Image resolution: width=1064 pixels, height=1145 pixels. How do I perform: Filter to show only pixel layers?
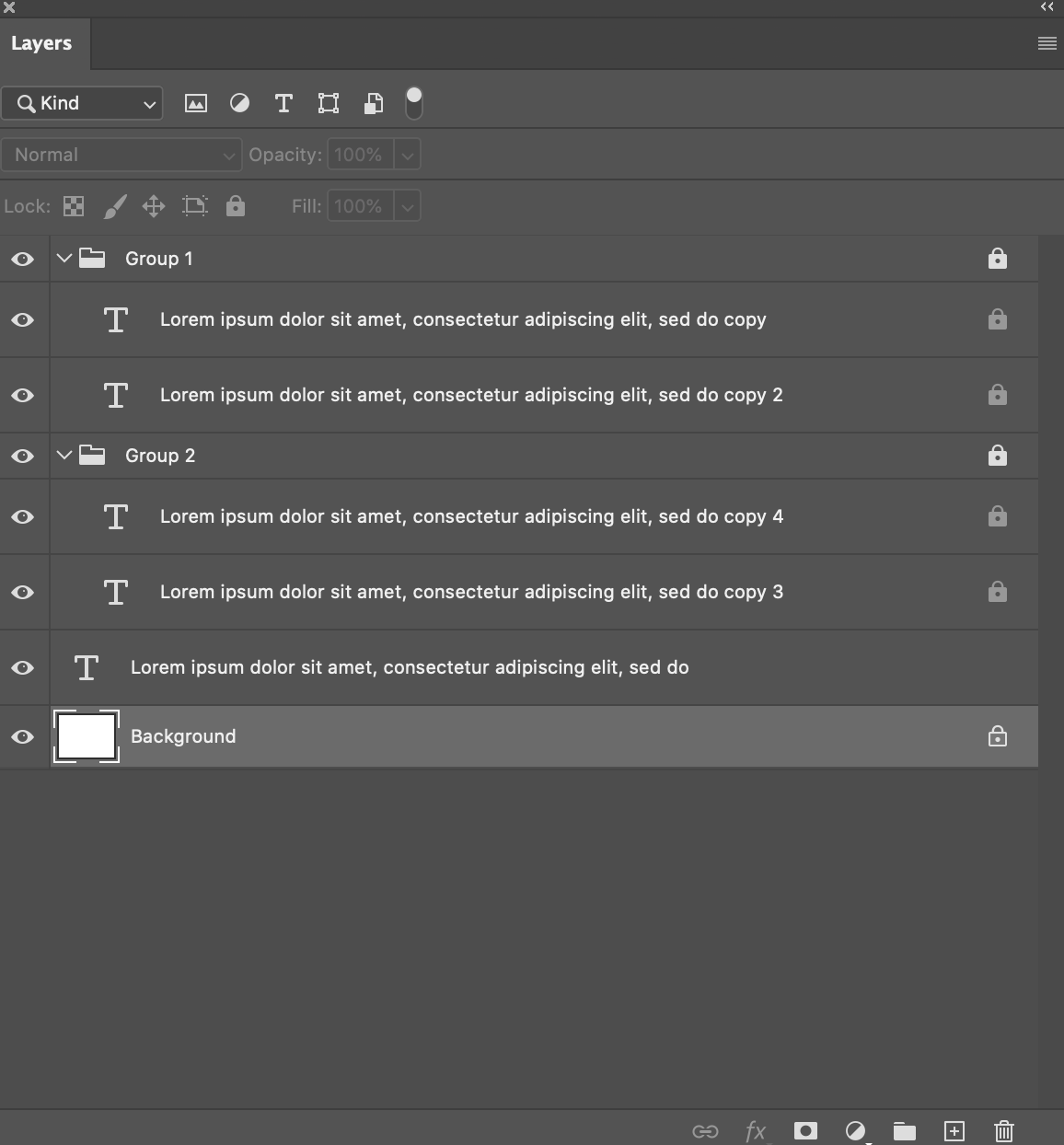[196, 103]
